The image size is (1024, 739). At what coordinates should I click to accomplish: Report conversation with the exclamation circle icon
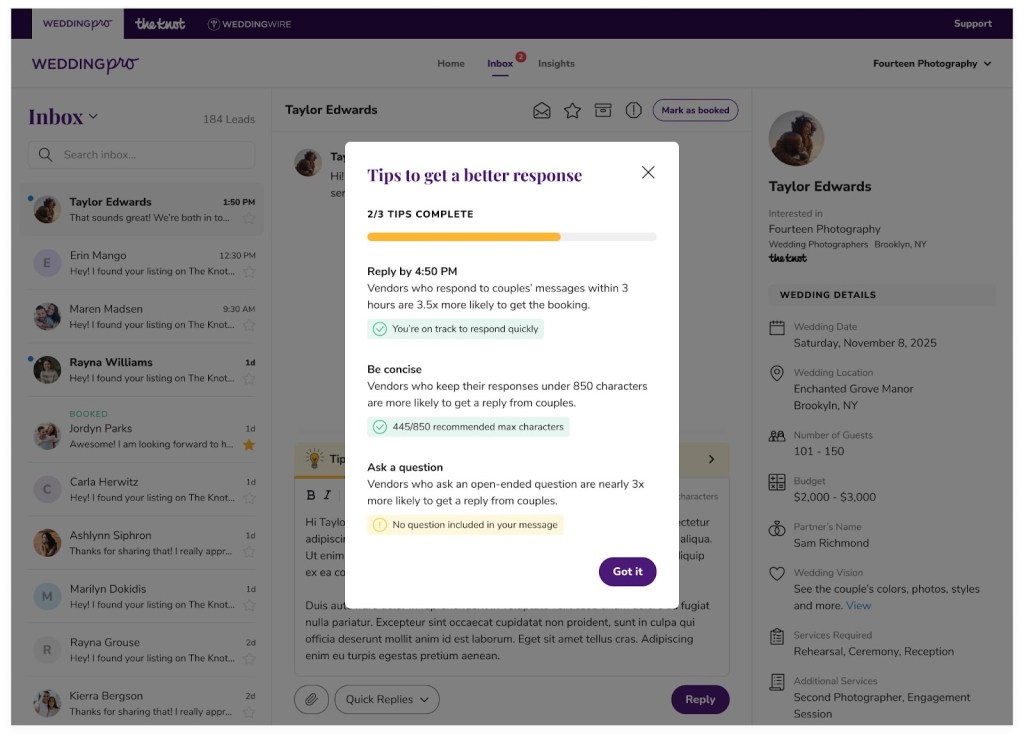[633, 110]
